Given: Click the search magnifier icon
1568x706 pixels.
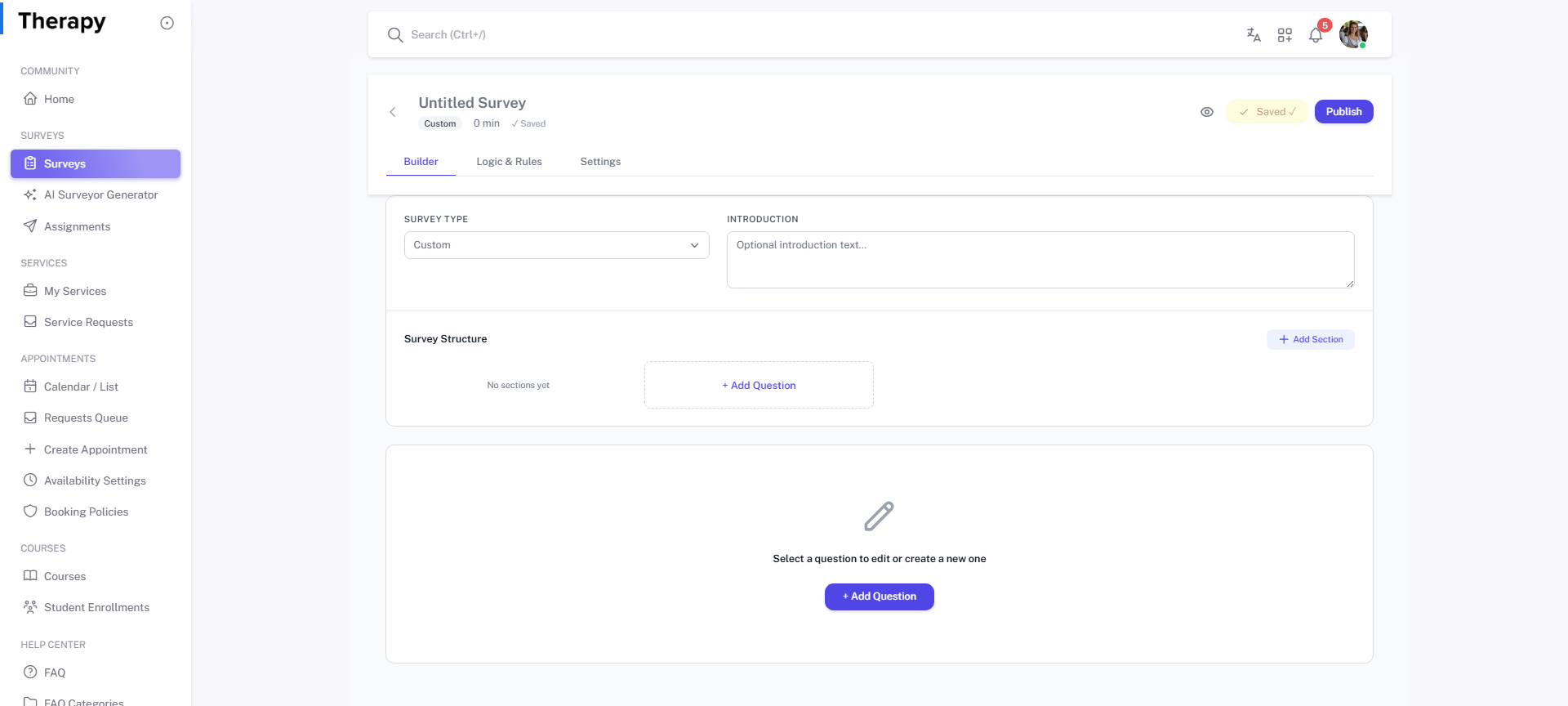Looking at the screenshot, I should pyautogui.click(x=395, y=35).
